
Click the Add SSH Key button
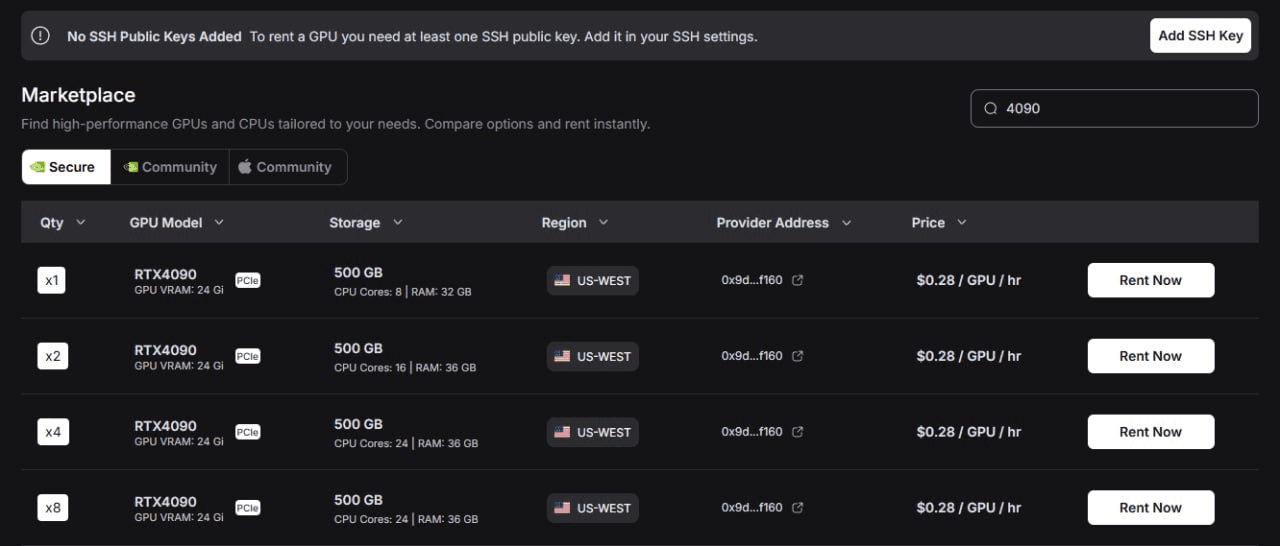click(1200, 36)
